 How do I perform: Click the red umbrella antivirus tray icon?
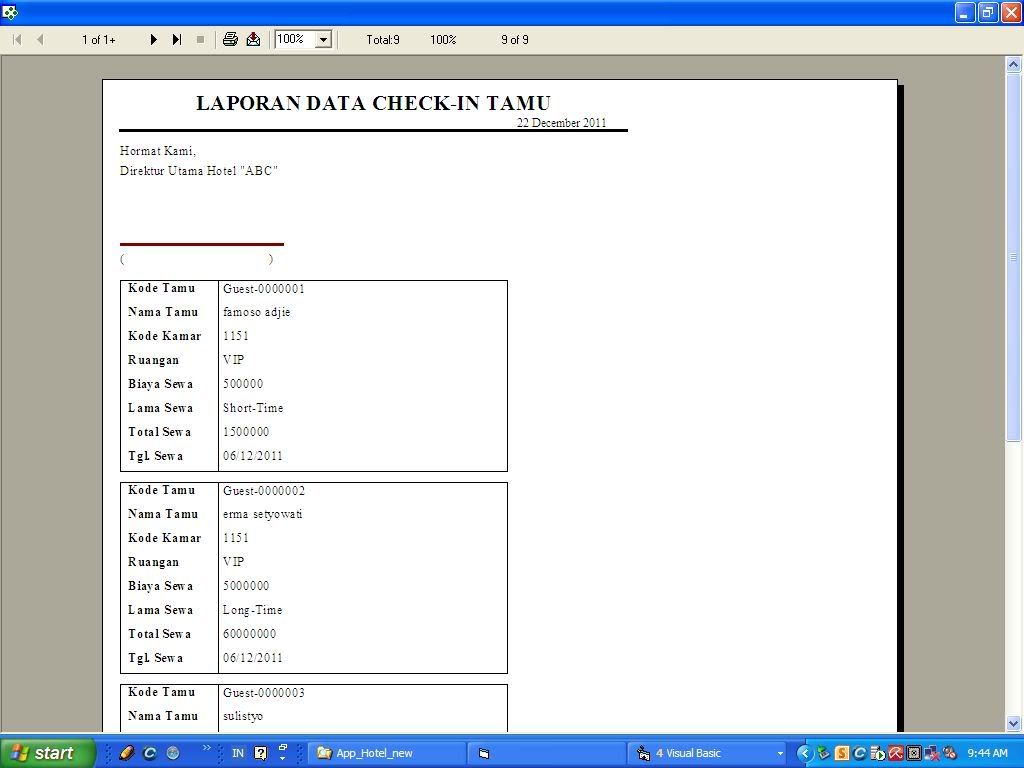(x=895, y=753)
